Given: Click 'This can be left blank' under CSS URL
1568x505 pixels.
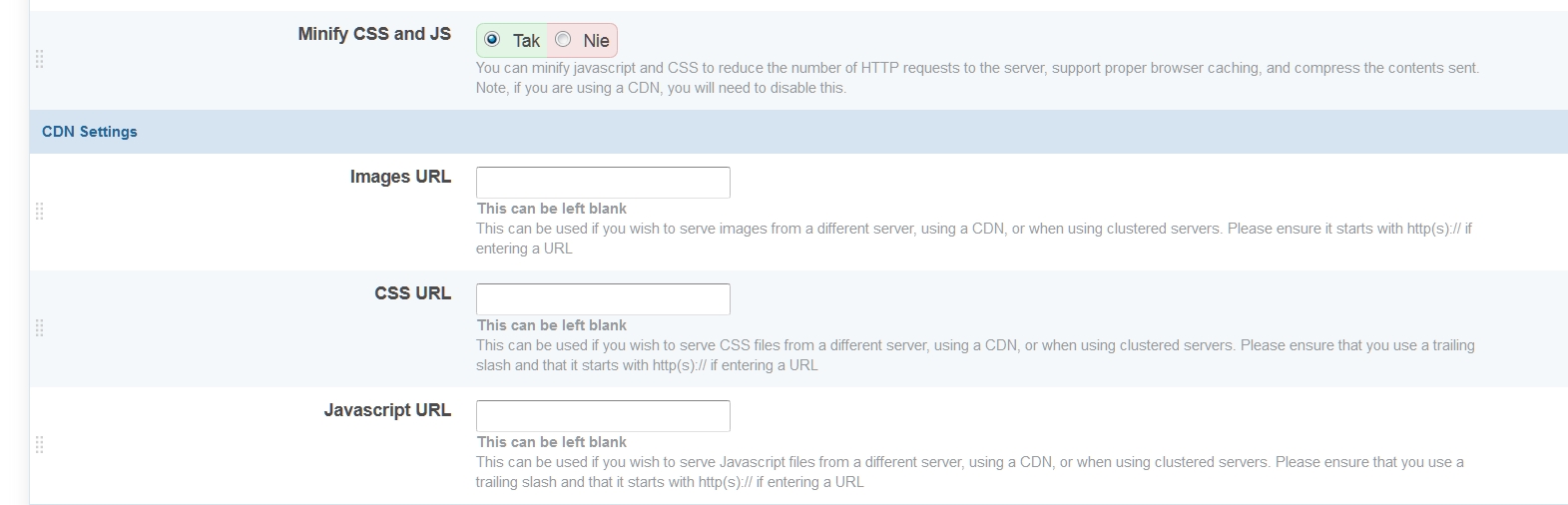Looking at the screenshot, I should [x=552, y=325].
